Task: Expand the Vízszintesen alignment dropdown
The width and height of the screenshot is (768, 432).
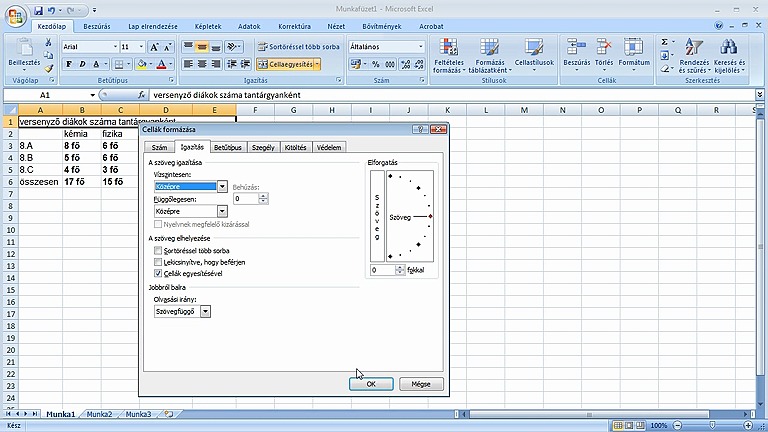Action: (x=222, y=186)
